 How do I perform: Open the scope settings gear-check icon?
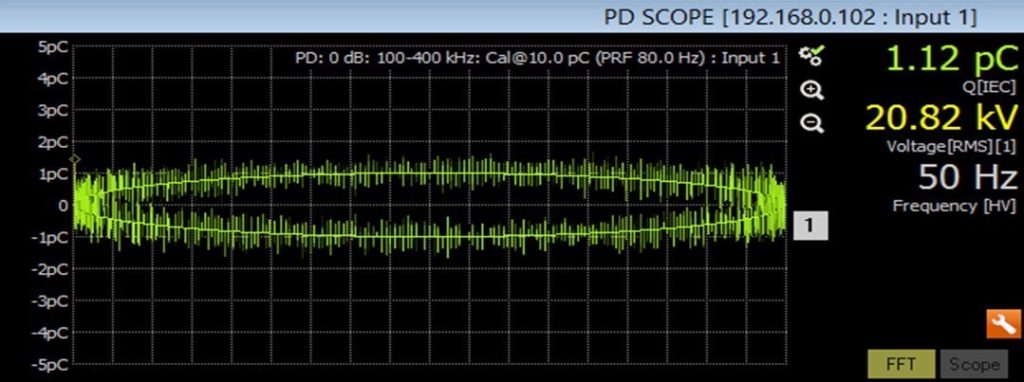click(x=812, y=57)
